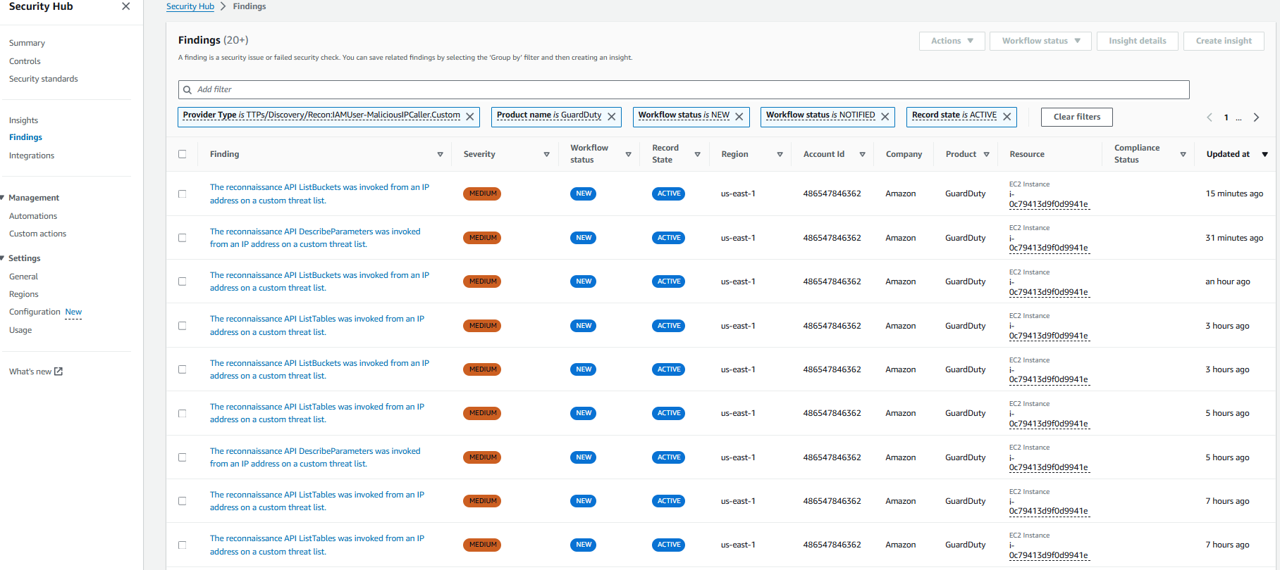This screenshot has width=1280, height=570.
Task: Click MEDIUM severity badge in first row
Action: point(482,194)
